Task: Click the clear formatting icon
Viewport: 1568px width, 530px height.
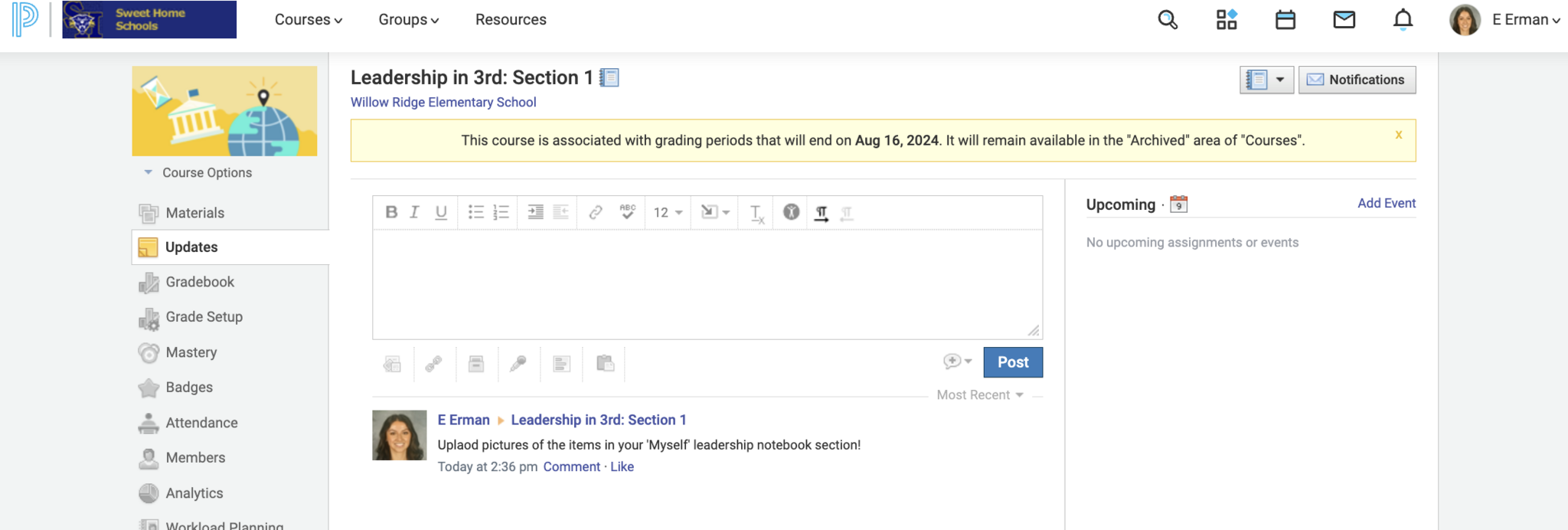Action: (756, 214)
